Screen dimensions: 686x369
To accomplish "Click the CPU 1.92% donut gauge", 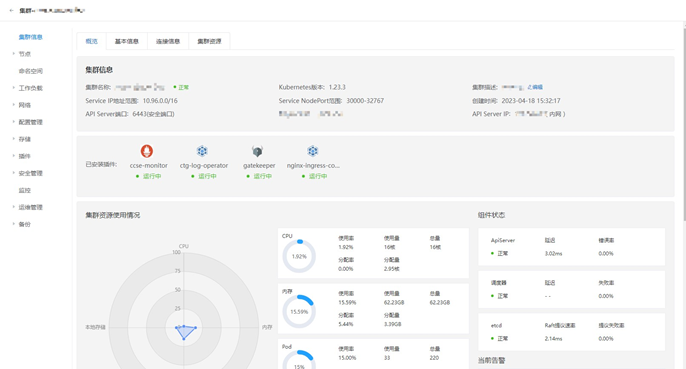I will pyautogui.click(x=299, y=256).
